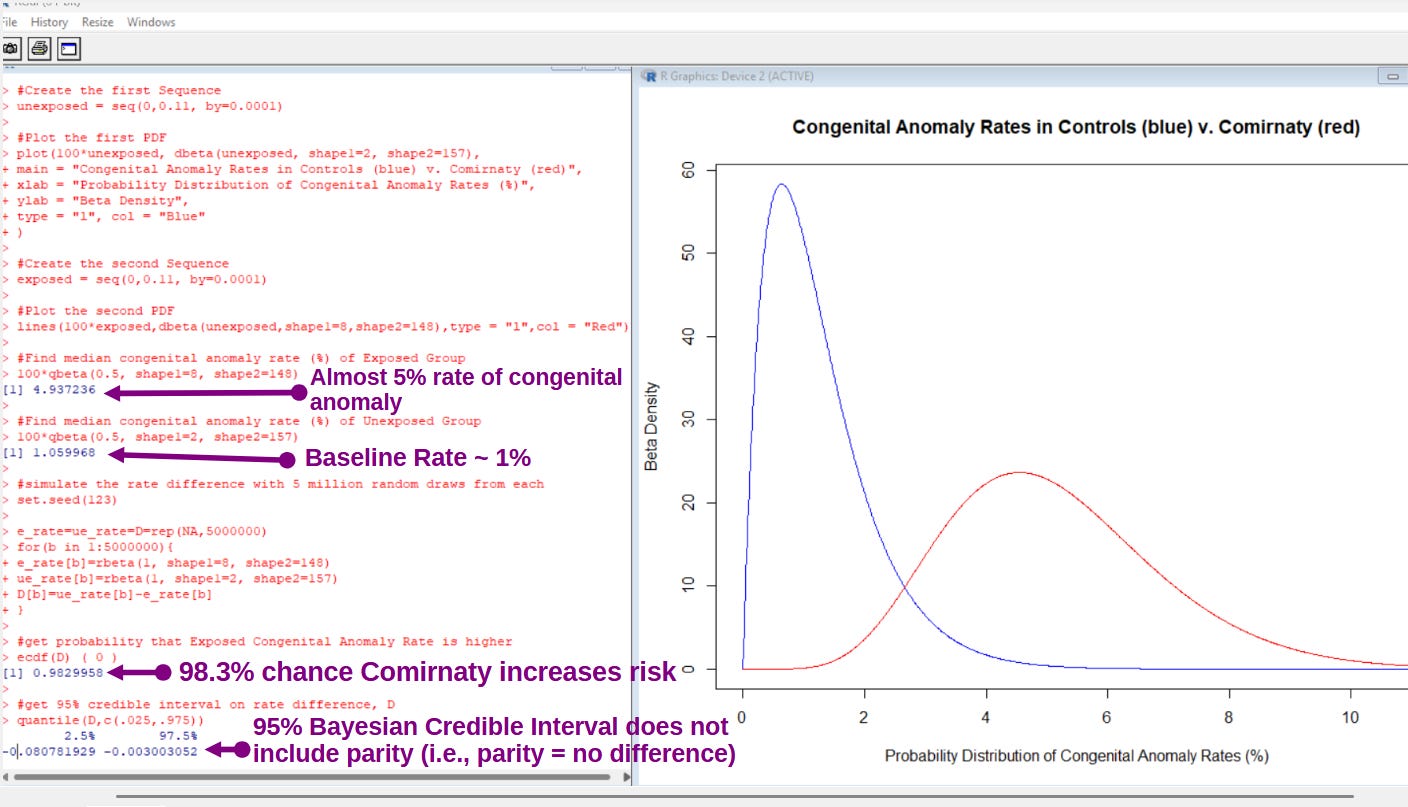Click the 'lines(100*exposed,dbeta(...' command line
Screen dimensions: 1408x807
pos(323,326)
